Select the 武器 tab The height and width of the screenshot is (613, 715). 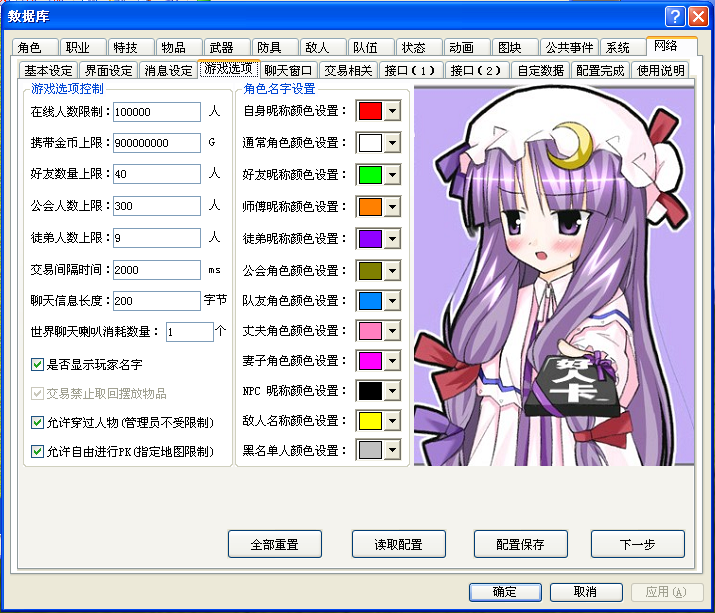[x=227, y=47]
